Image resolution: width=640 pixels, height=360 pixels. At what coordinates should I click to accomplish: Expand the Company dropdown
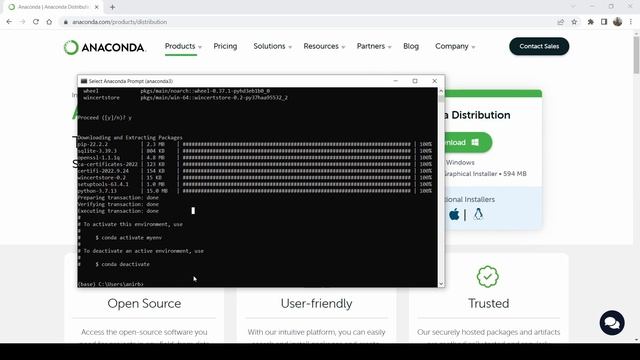(455, 46)
